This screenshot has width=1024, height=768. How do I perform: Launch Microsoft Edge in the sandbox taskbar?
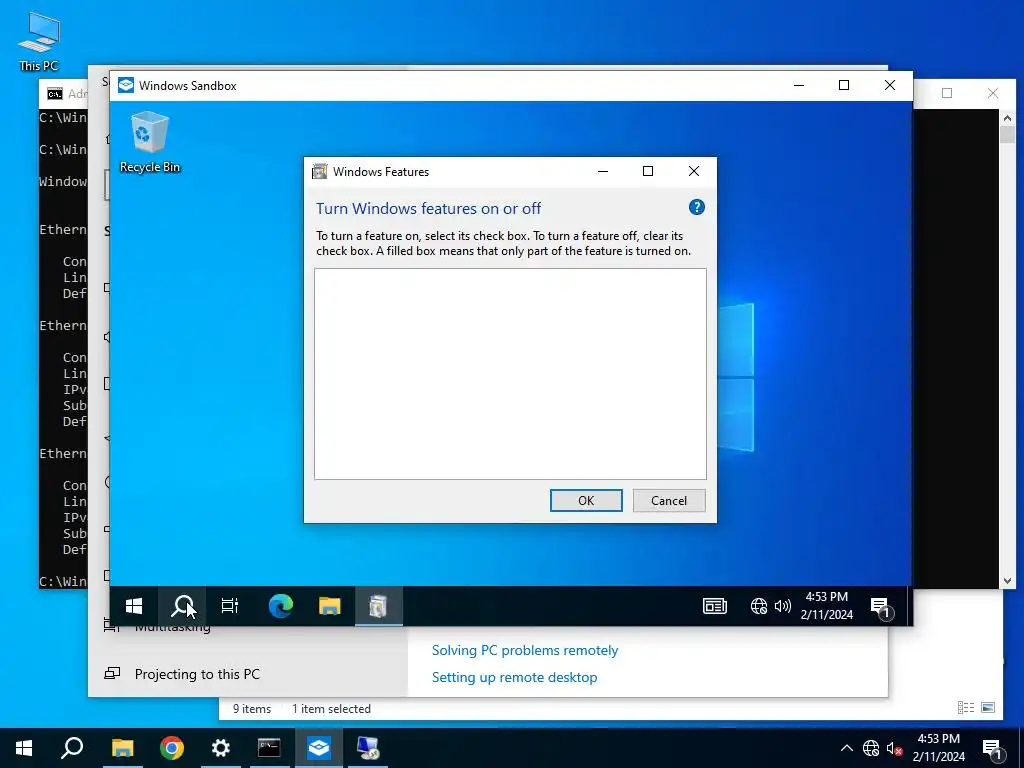281,606
